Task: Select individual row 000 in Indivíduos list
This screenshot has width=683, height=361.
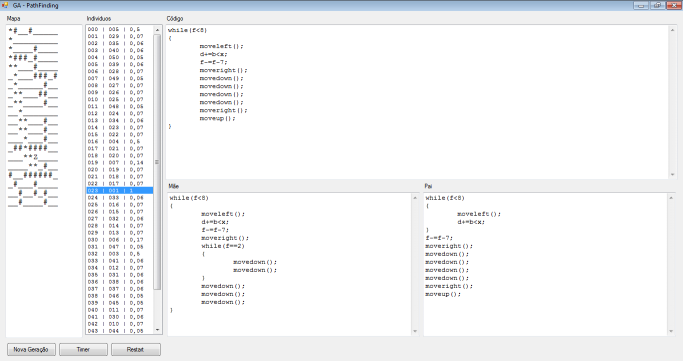Action: point(120,29)
